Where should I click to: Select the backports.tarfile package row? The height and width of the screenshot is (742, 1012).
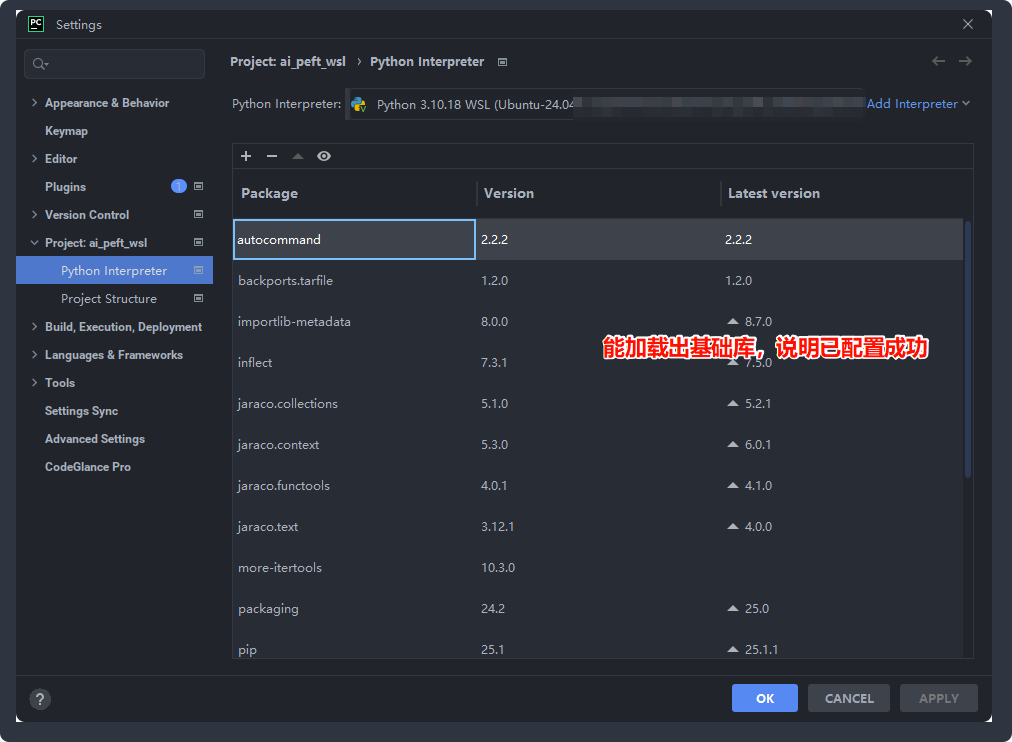point(598,281)
